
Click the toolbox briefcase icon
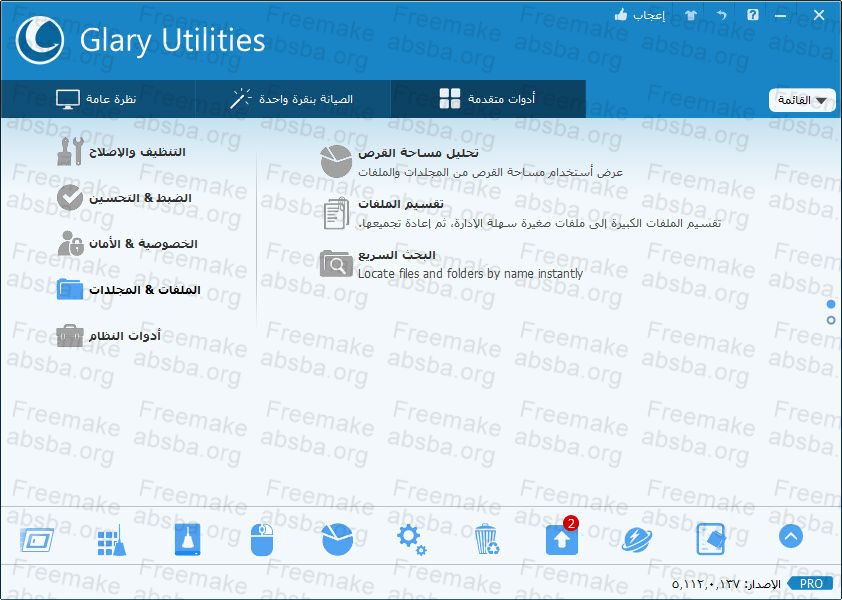(x=70, y=336)
